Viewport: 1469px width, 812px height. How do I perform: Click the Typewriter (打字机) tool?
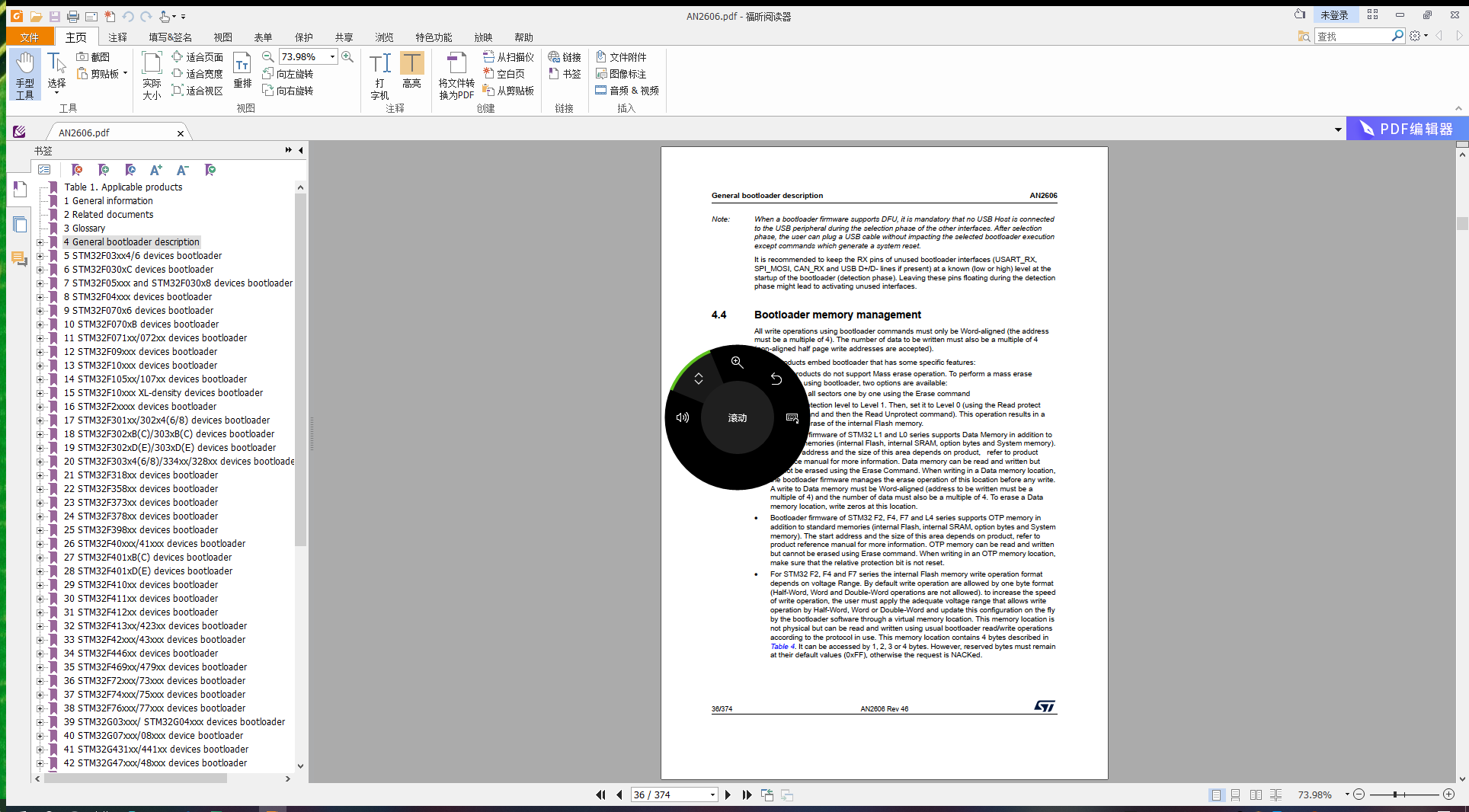(x=379, y=75)
